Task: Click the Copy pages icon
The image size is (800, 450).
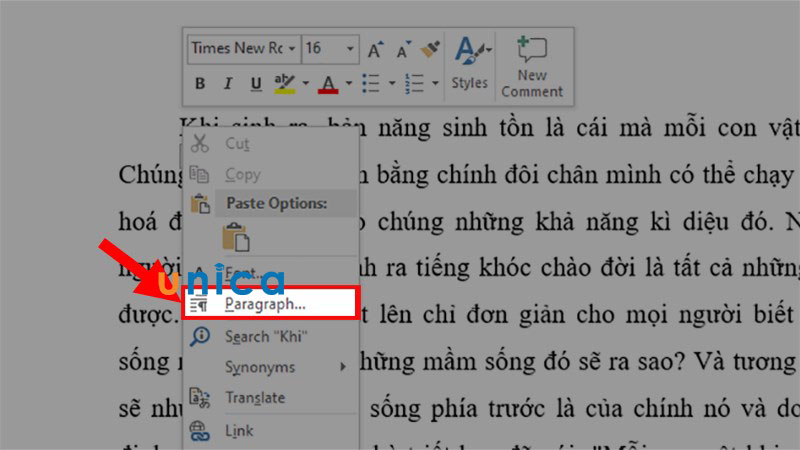Action: click(x=199, y=174)
